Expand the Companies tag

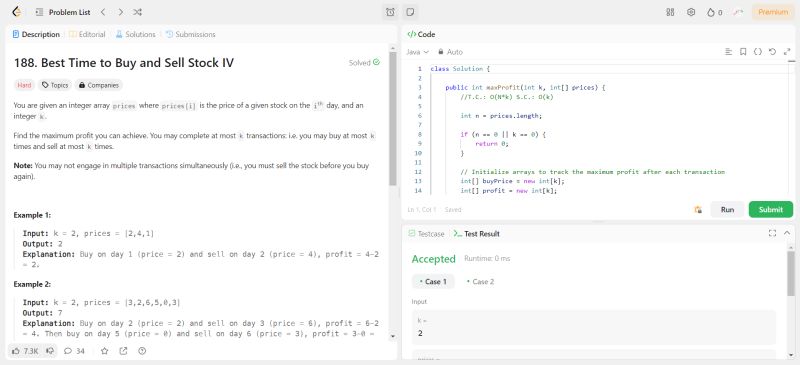coord(99,85)
